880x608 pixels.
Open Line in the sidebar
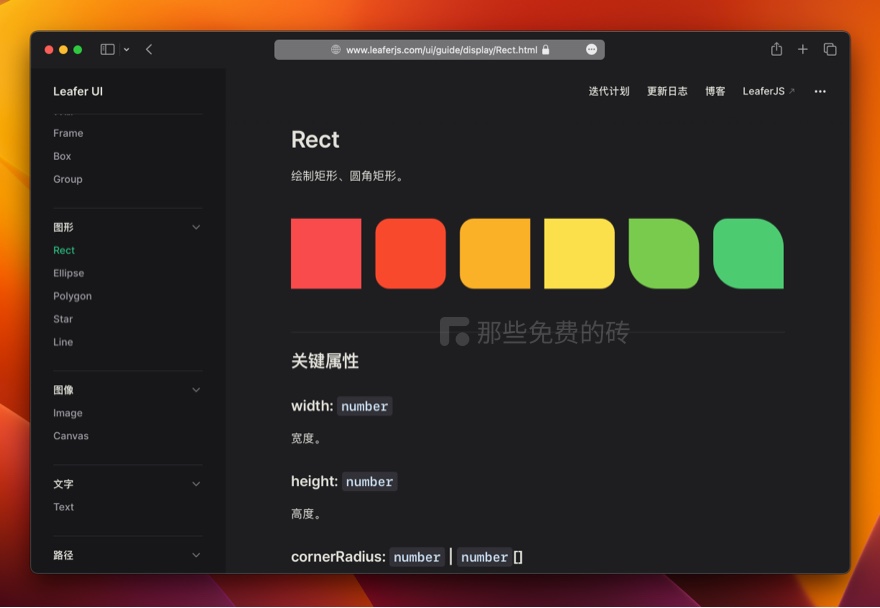tap(63, 342)
